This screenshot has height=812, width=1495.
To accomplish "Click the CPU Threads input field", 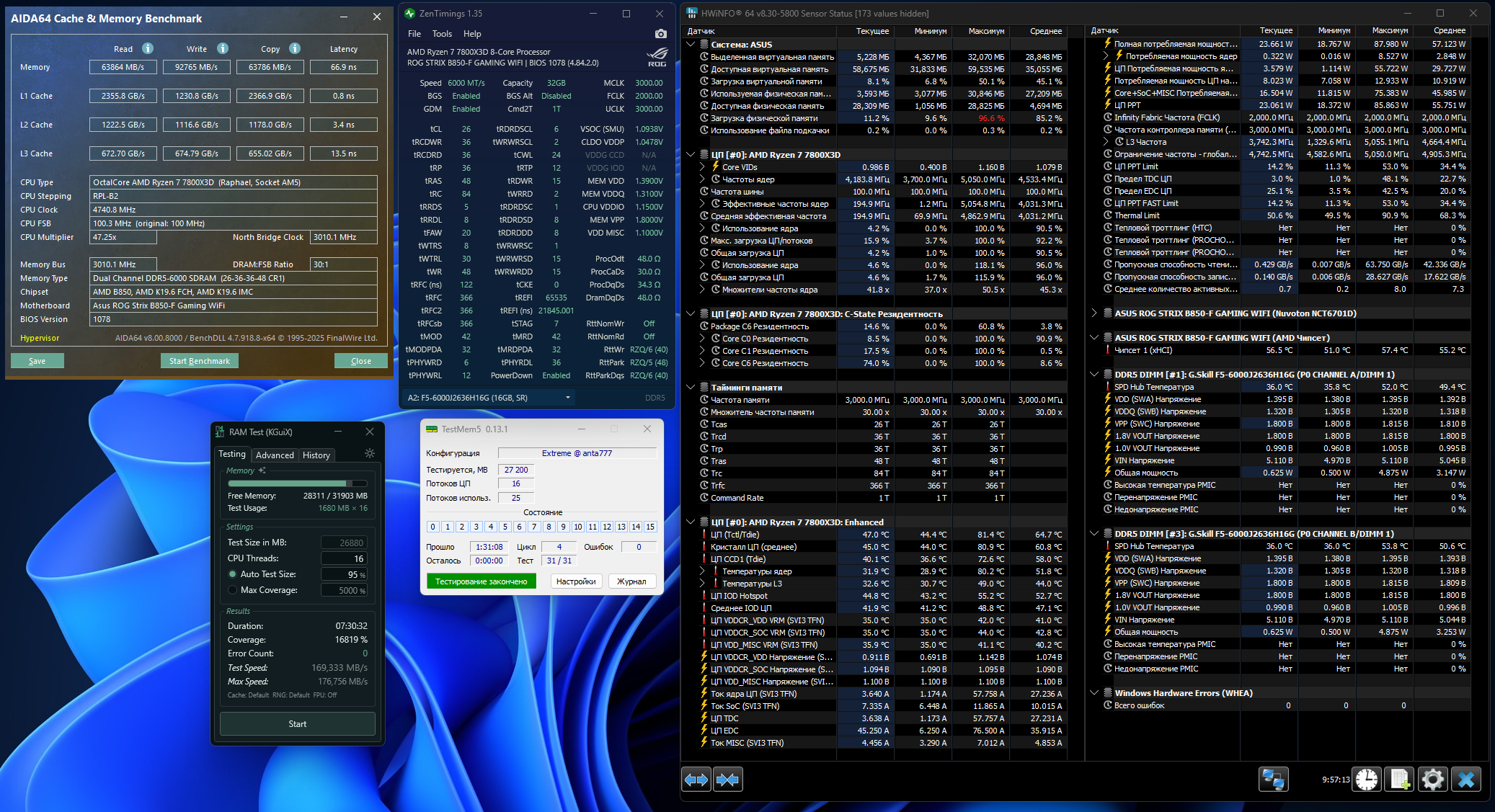I will pyautogui.click(x=345, y=558).
